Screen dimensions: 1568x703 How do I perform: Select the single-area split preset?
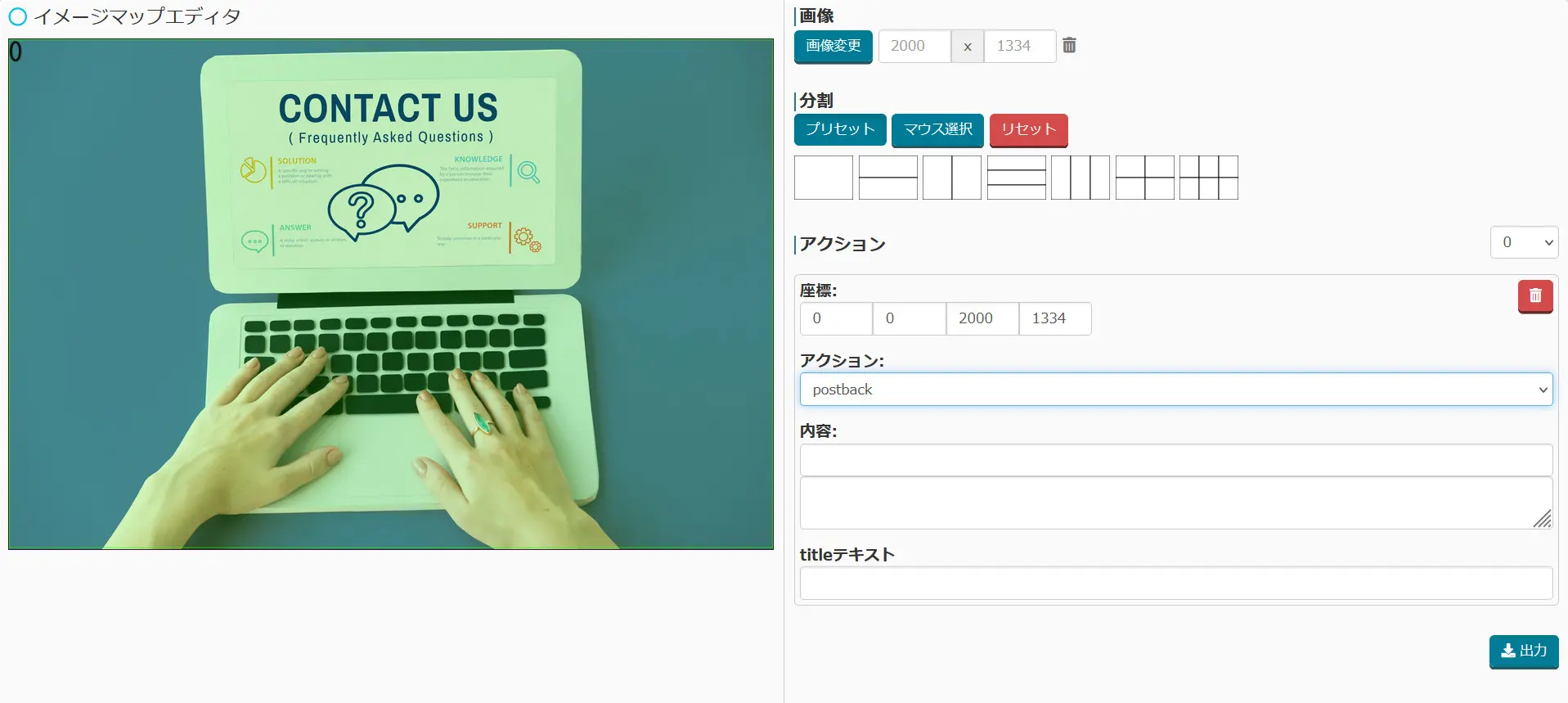[823, 178]
